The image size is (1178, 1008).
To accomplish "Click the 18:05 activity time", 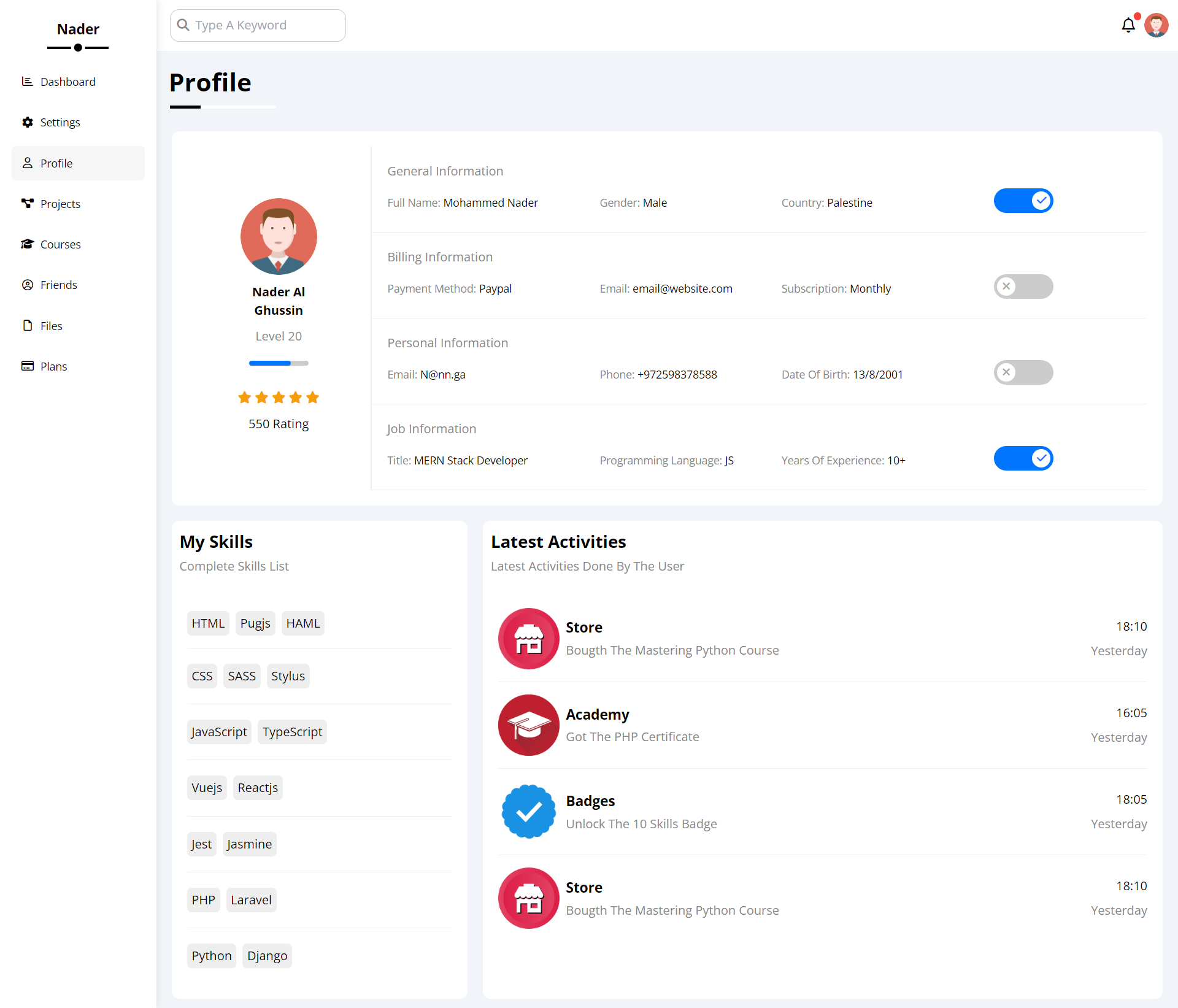I will coord(1131,799).
